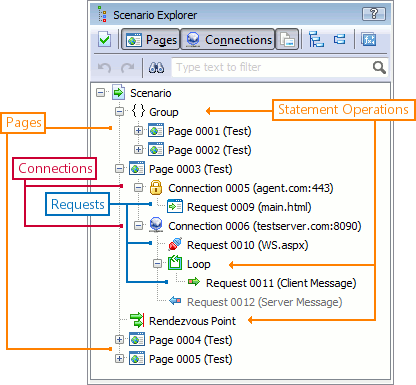Collapse the Scenario root node
Screen dimensions: 416x385
100,92
